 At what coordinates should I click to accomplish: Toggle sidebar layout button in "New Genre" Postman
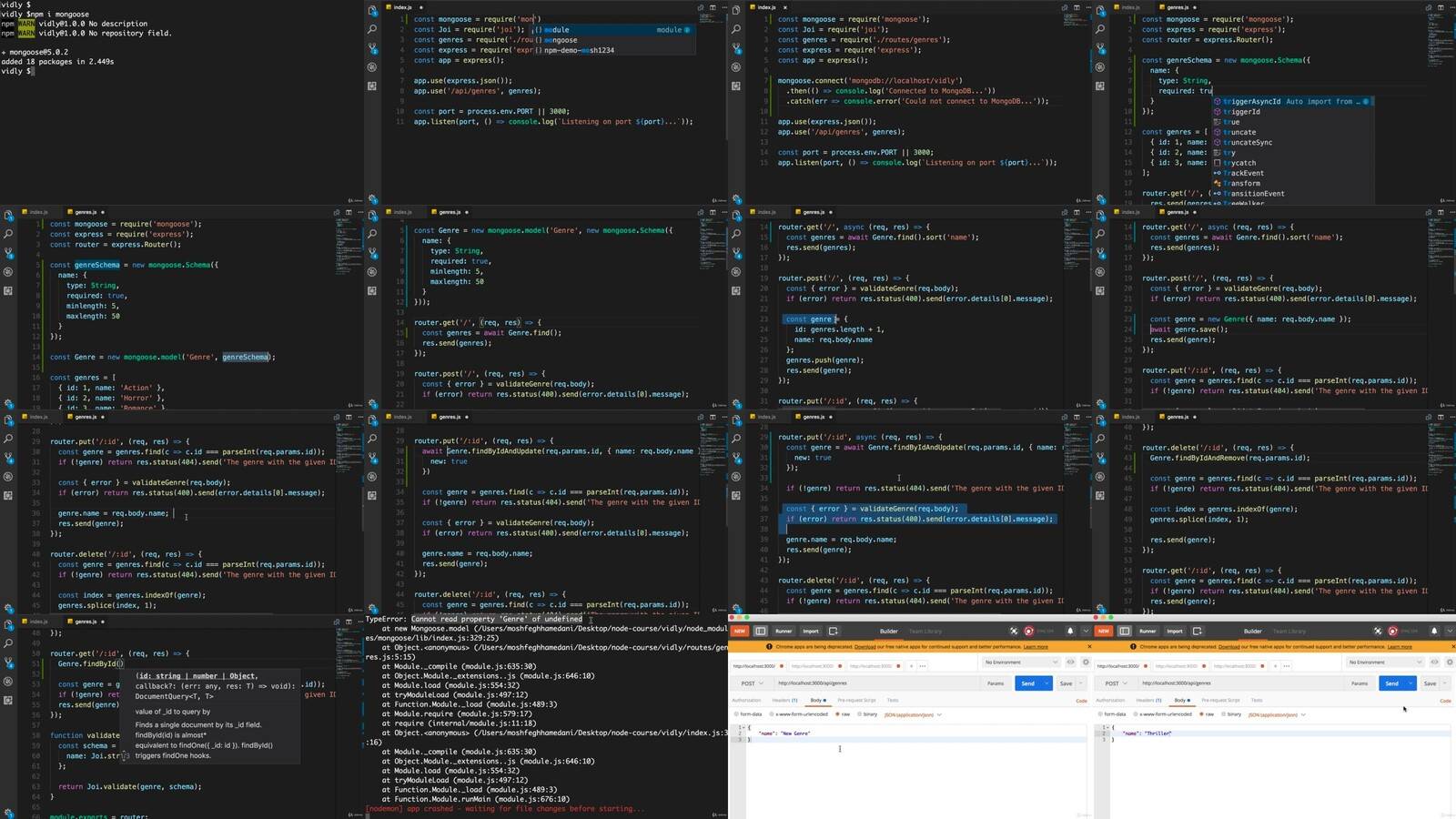pos(761,631)
